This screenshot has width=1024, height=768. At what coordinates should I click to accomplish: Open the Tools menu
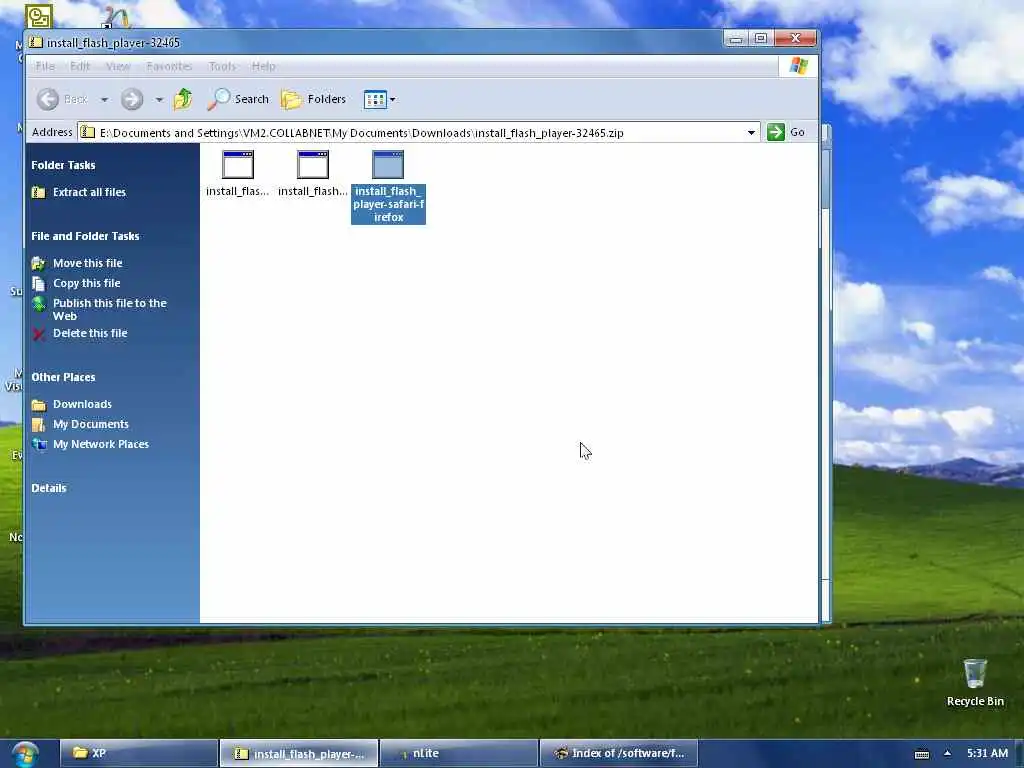pyautogui.click(x=222, y=66)
